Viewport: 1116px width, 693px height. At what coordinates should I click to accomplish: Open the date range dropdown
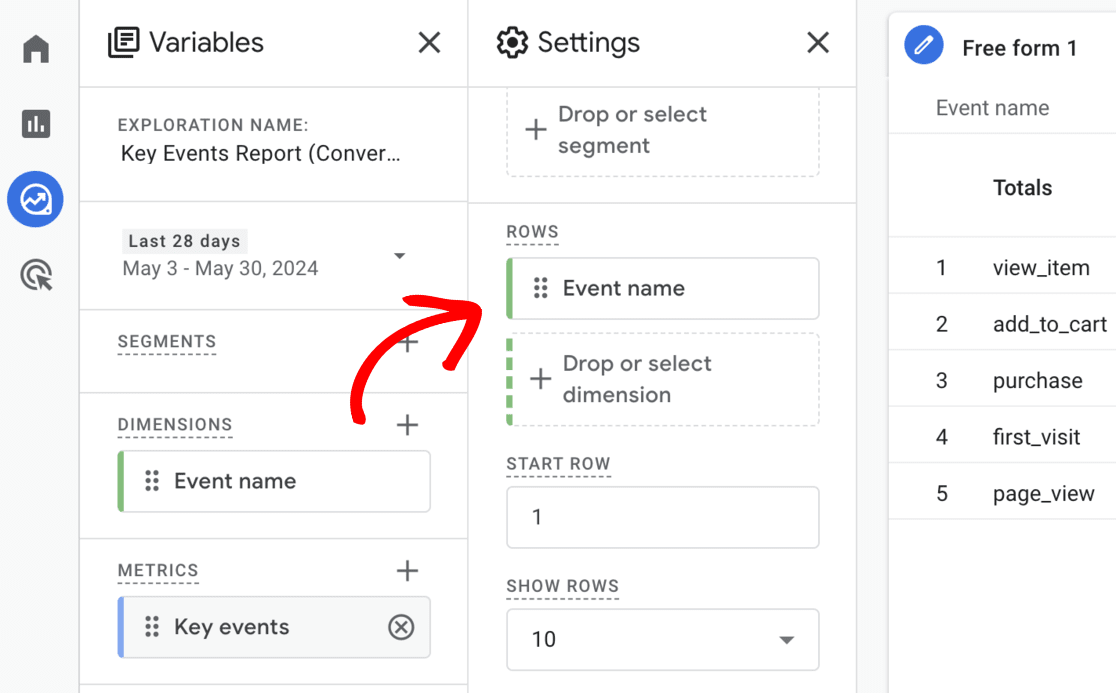pyautogui.click(x=399, y=256)
